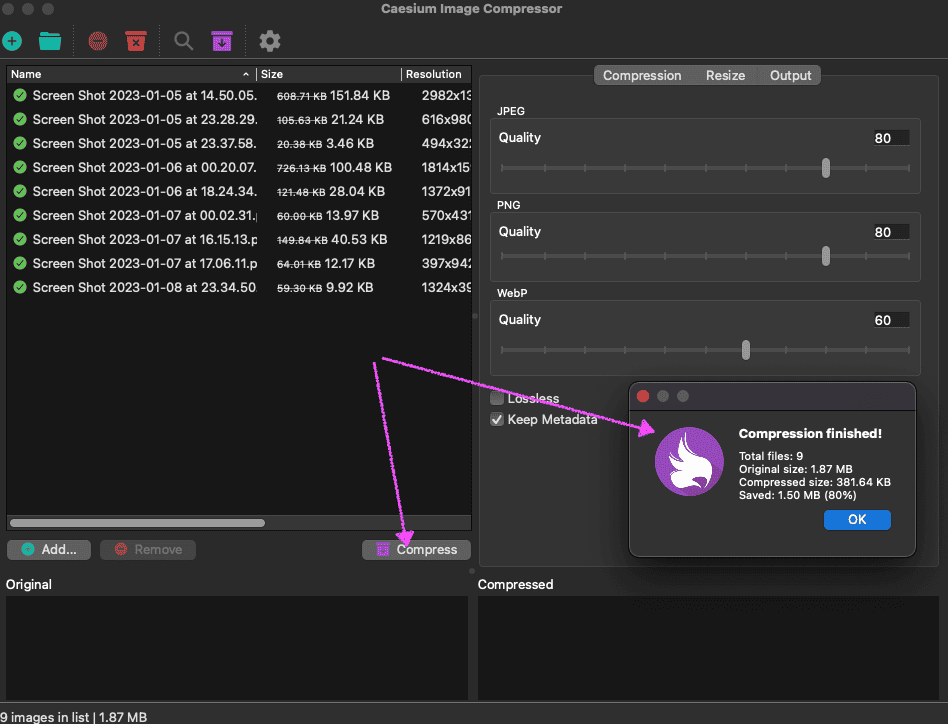
Task: Click the purple Caesium logo in the dialog
Action: point(689,461)
